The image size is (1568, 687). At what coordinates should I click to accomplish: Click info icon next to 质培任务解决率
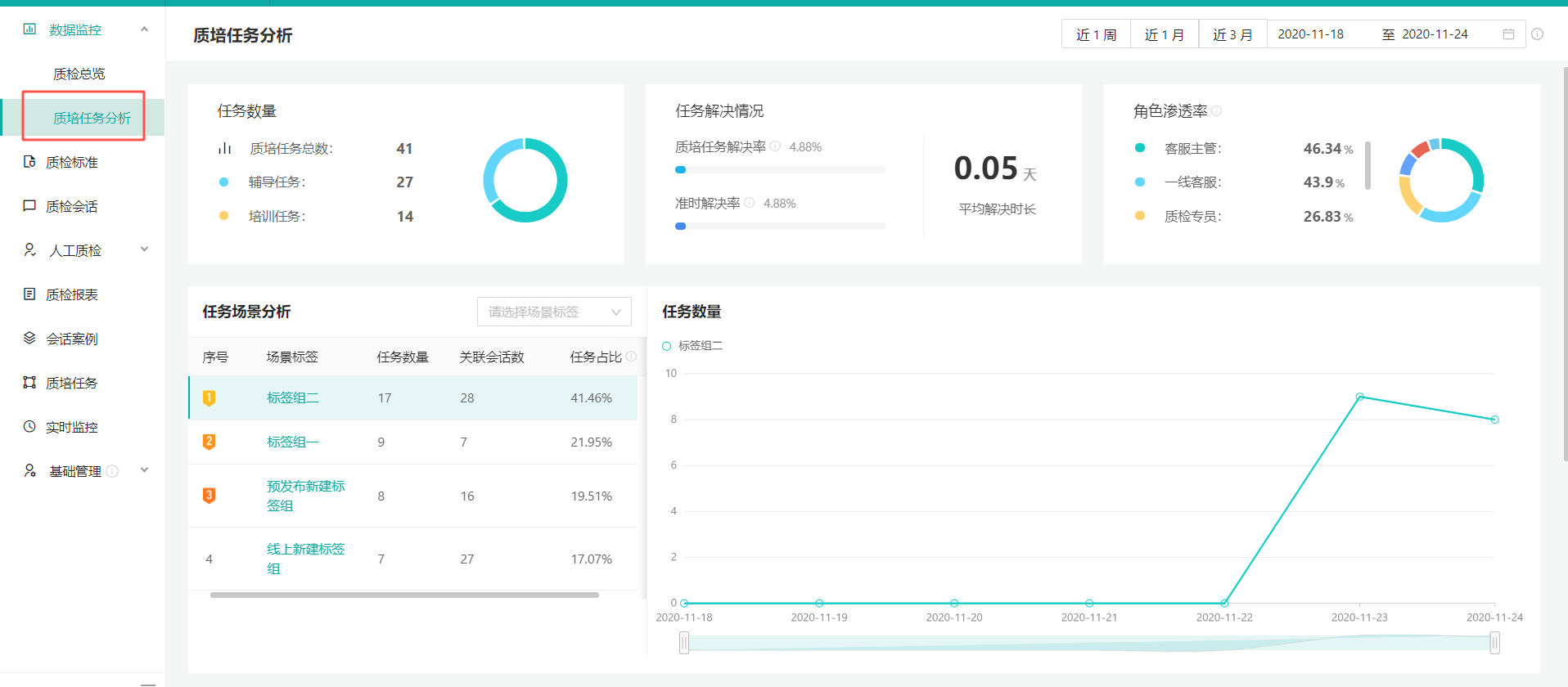(775, 146)
